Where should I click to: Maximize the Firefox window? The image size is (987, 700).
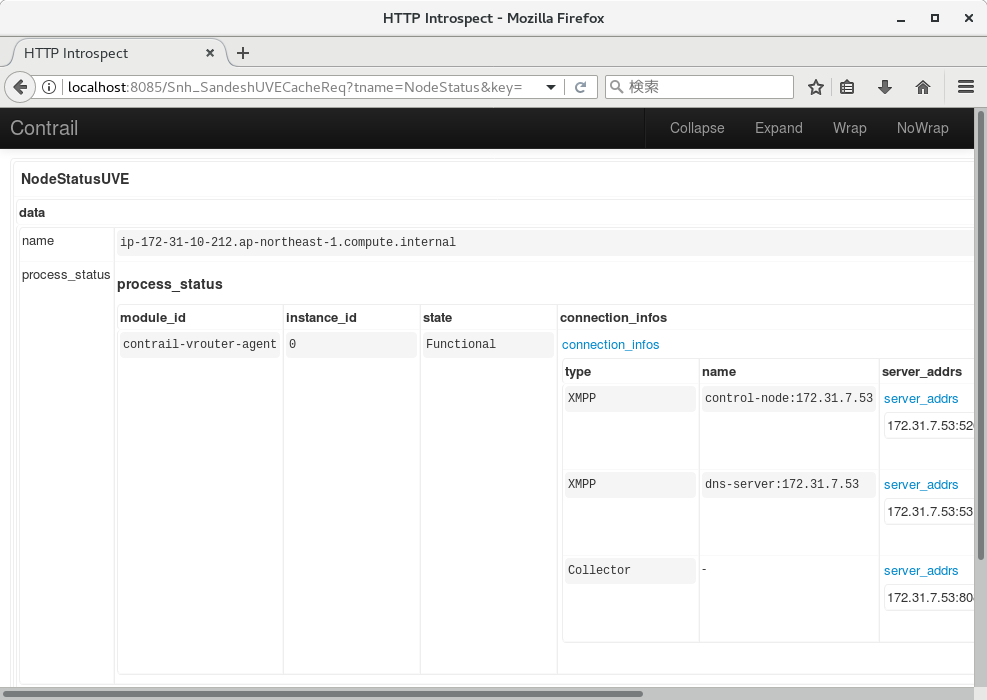point(935,18)
